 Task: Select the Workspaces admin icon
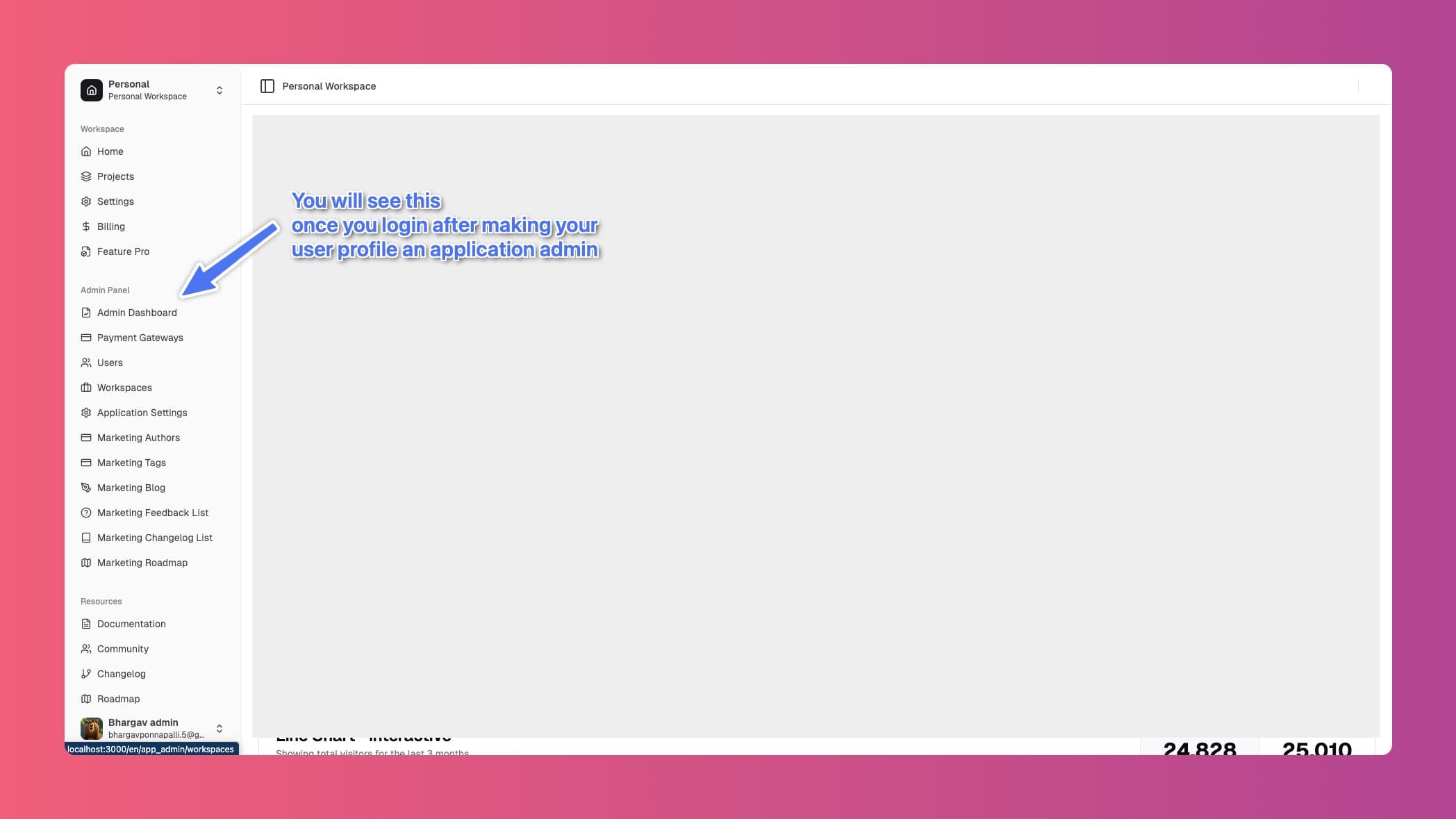pyautogui.click(x=86, y=387)
